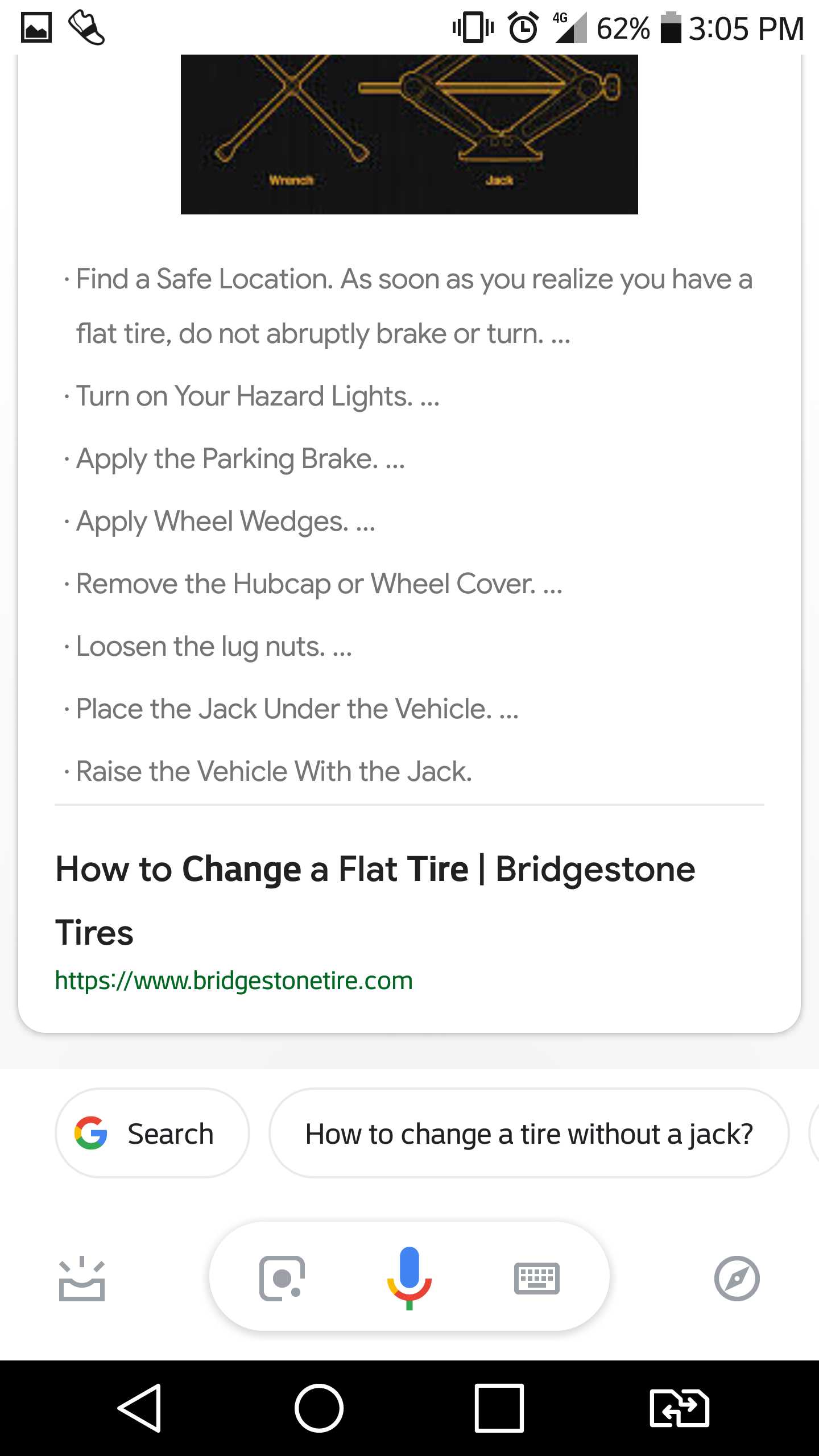
Task: Tap "Raise the Vehicle With the Jack" step
Action: click(274, 772)
